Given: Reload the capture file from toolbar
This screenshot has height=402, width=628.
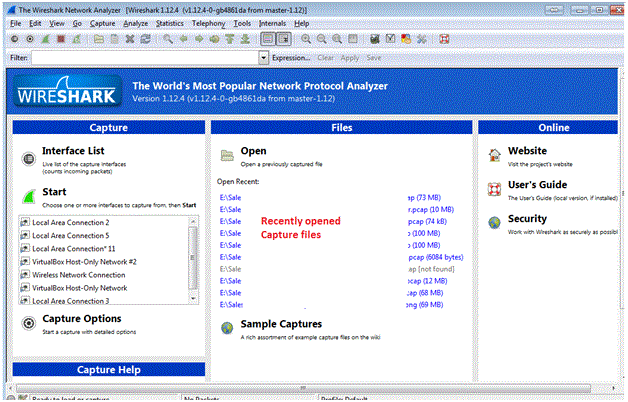Looking at the screenshot, I should (x=145, y=39).
